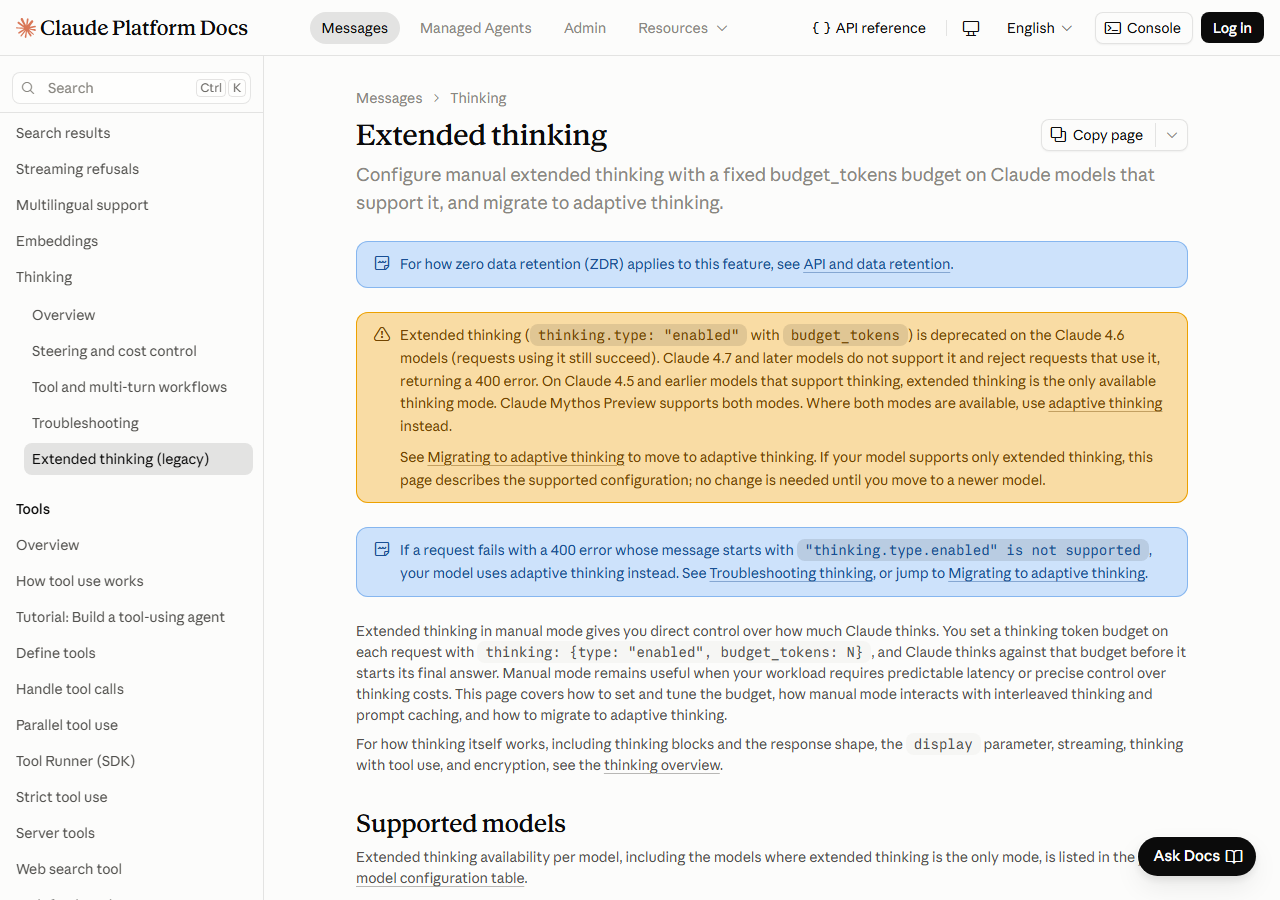Click the deprecation warning triangle icon
Viewport: 1280px width, 900px height.
(x=382, y=335)
